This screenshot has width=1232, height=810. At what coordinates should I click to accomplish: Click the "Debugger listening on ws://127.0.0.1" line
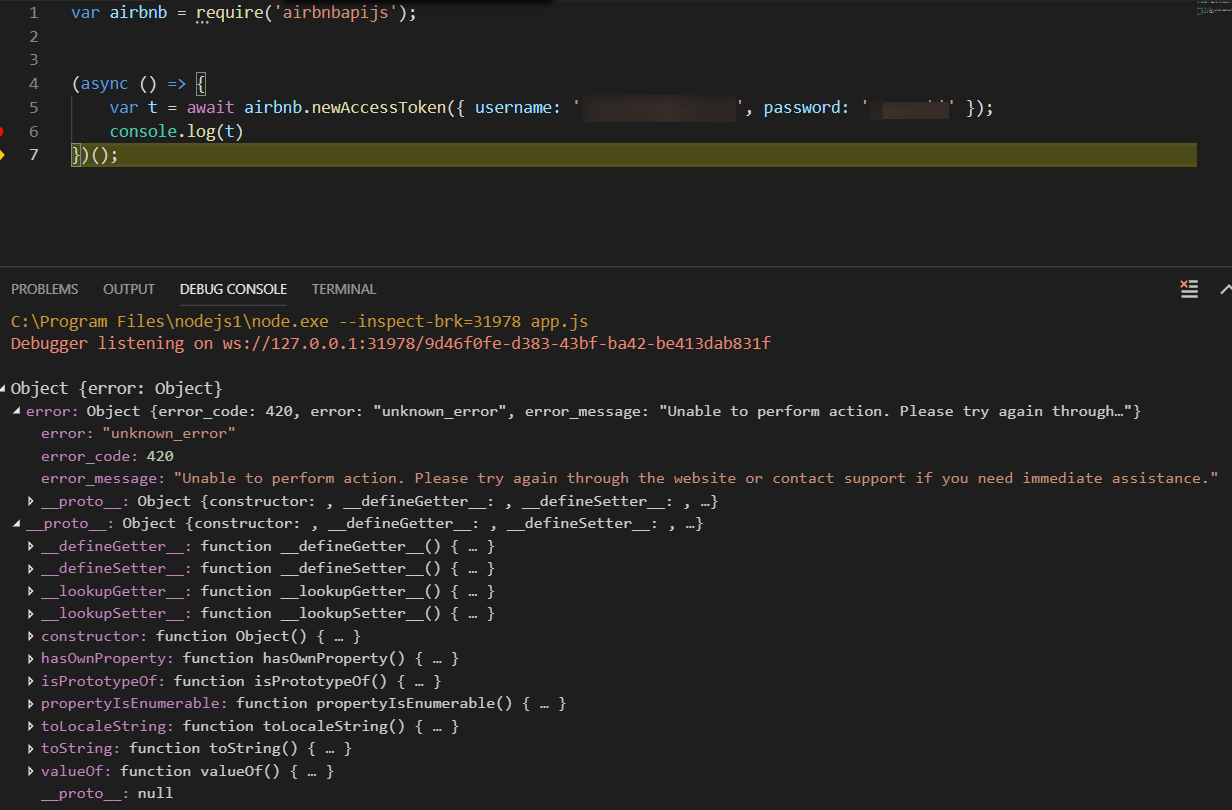tap(390, 343)
